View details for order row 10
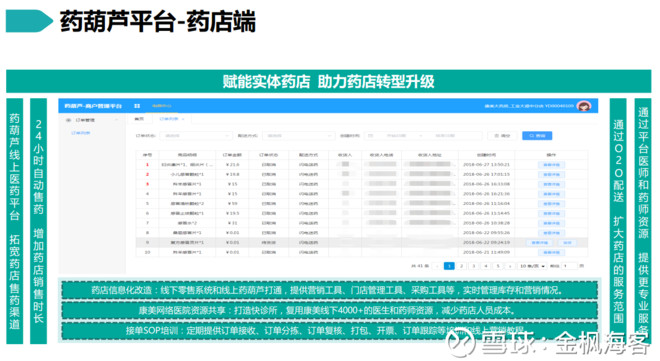660x361 pixels. click(x=551, y=252)
